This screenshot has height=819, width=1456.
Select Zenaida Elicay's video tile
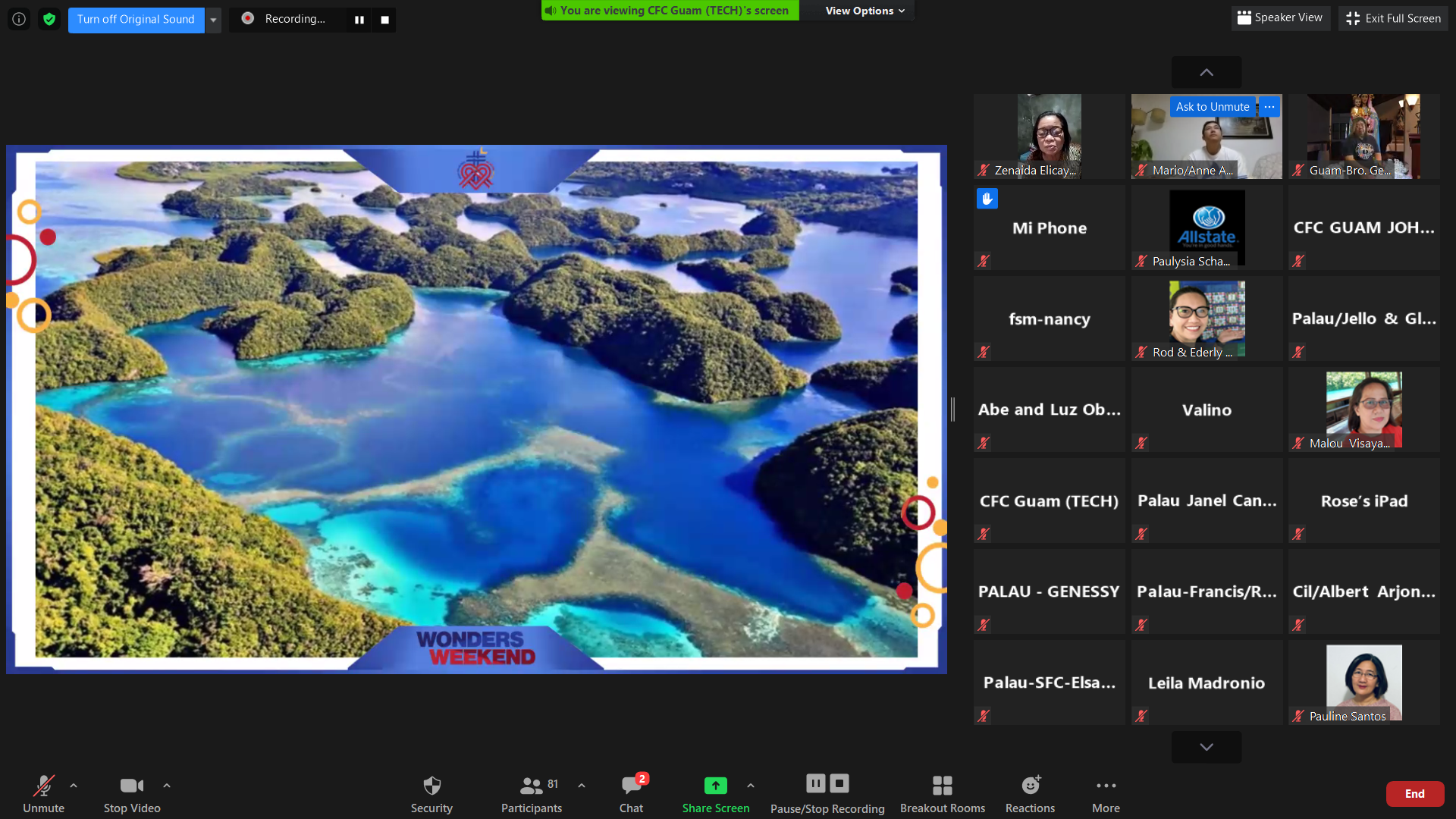pos(1050,136)
